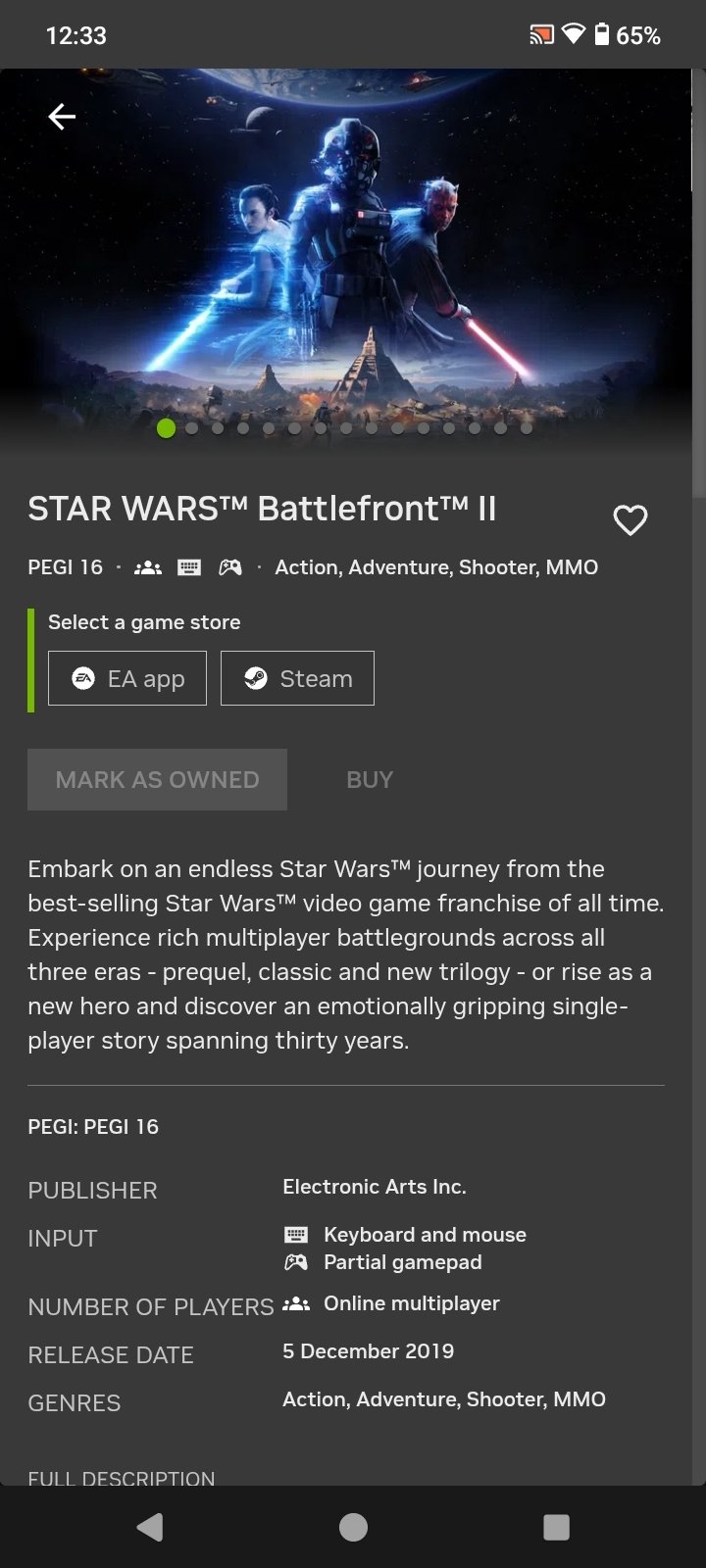Image resolution: width=706 pixels, height=1568 pixels.
Task: Toggle the wishlist heart for Battlefront II
Action: click(630, 519)
